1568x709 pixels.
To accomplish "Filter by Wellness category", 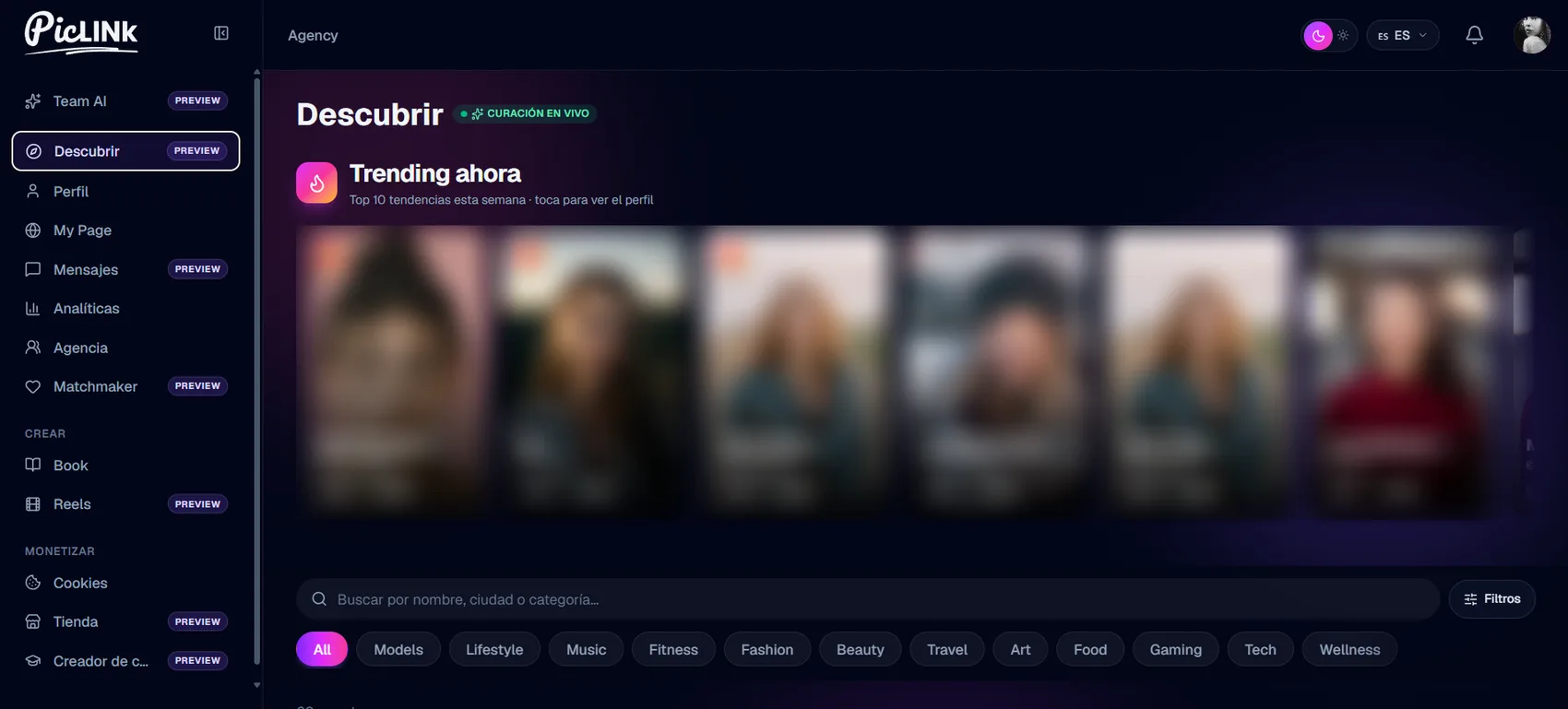I will (1349, 649).
